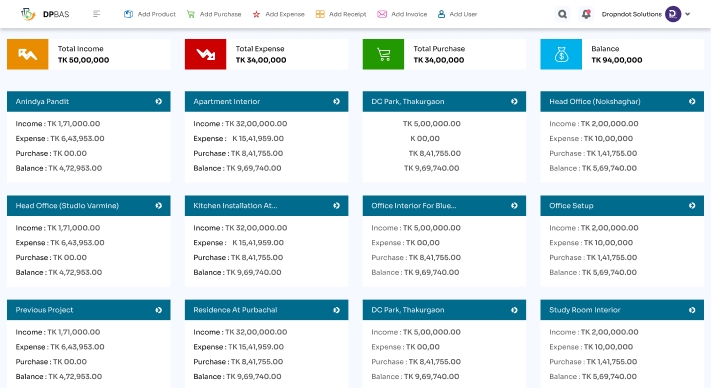The image size is (711, 388).
Task: Toggle the sidebar hamburger menu icon
Action: click(x=96, y=14)
